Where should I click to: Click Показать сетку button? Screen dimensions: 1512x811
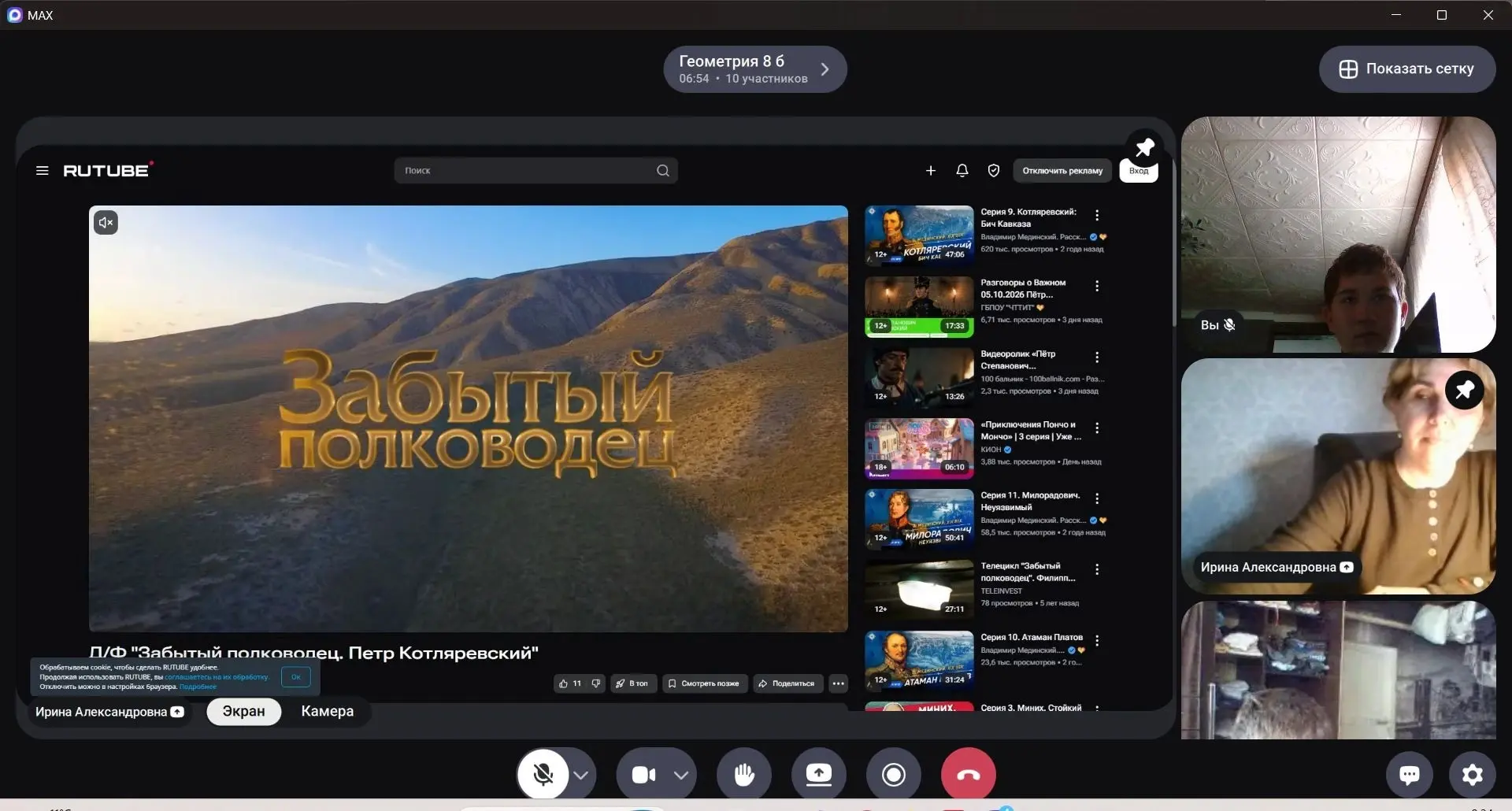[1407, 69]
